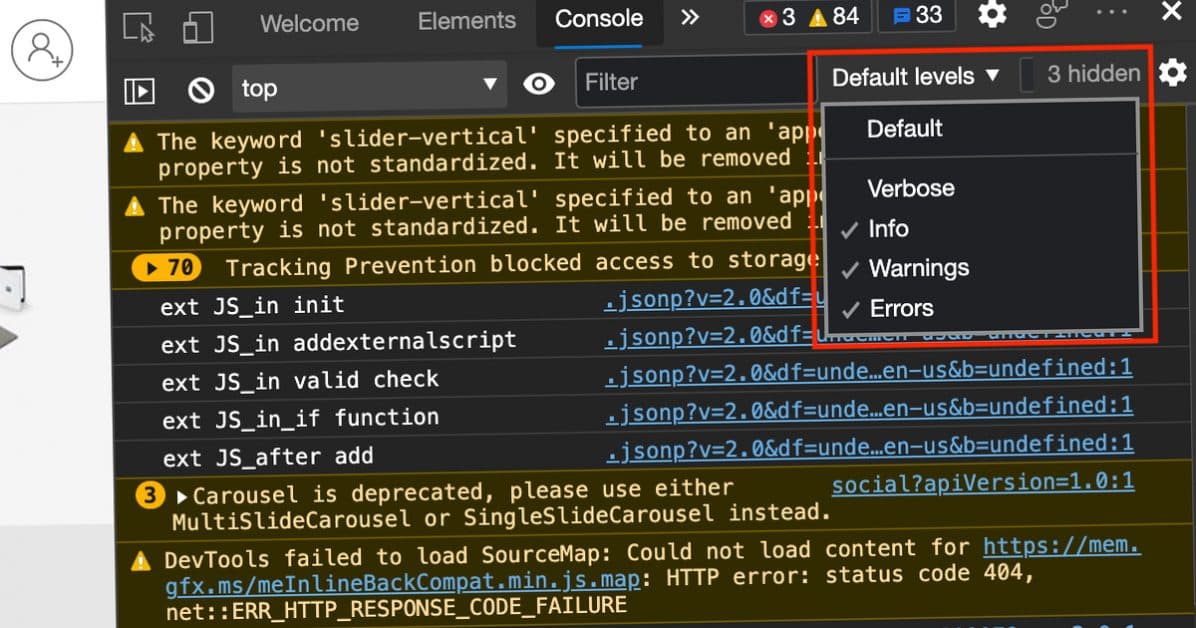This screenshot has width=1196, height=628.
Task: Clear console with the ban icon
Action: (201, 90)
